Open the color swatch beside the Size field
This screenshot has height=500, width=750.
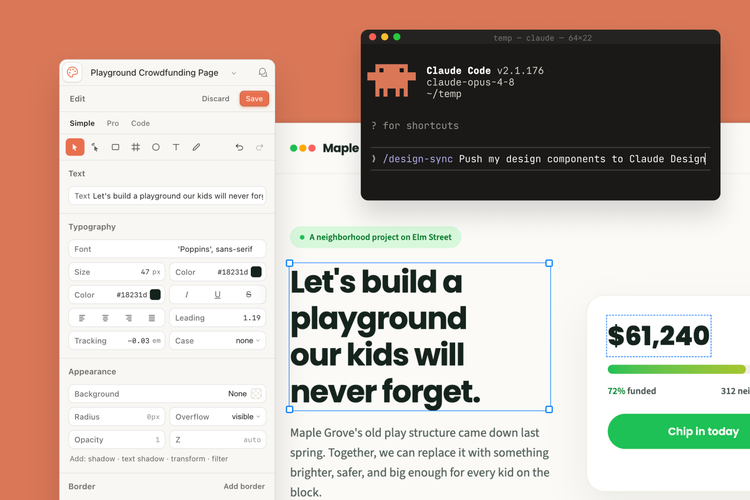256,272
